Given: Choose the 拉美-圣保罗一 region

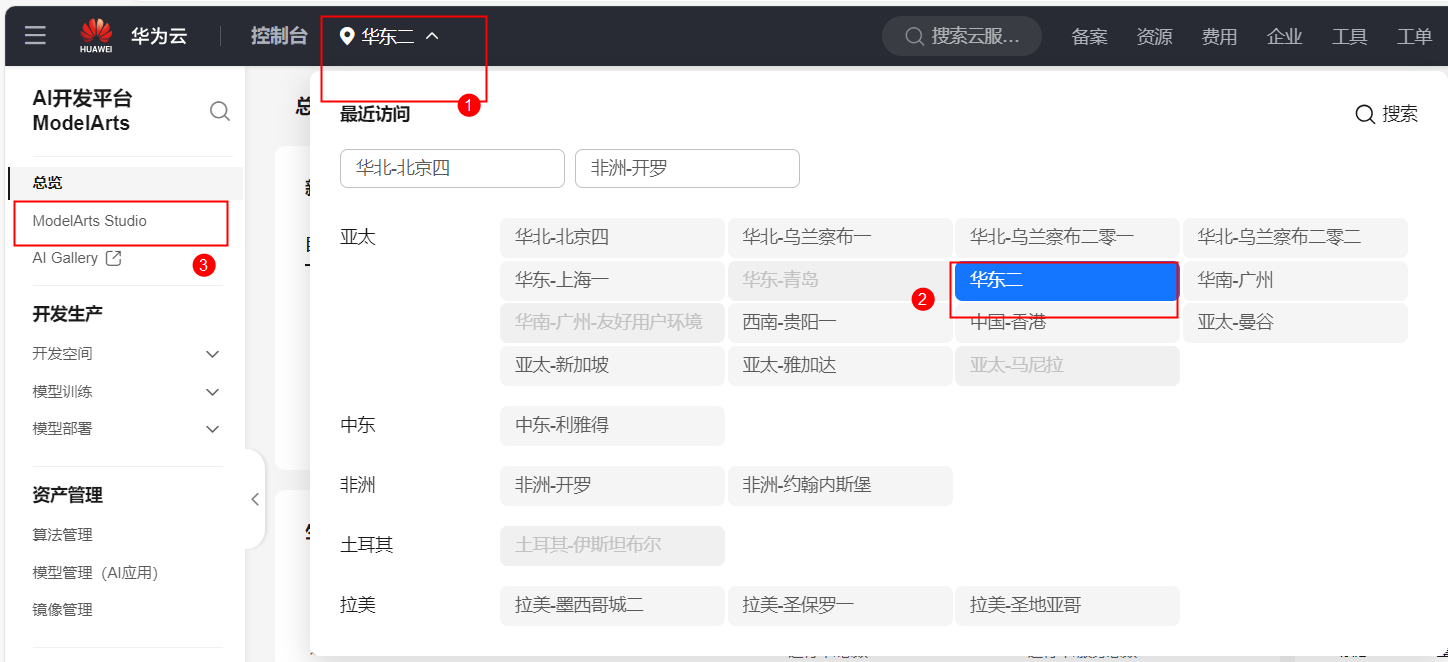Looking at the screenshot, I should pos(840,605).
